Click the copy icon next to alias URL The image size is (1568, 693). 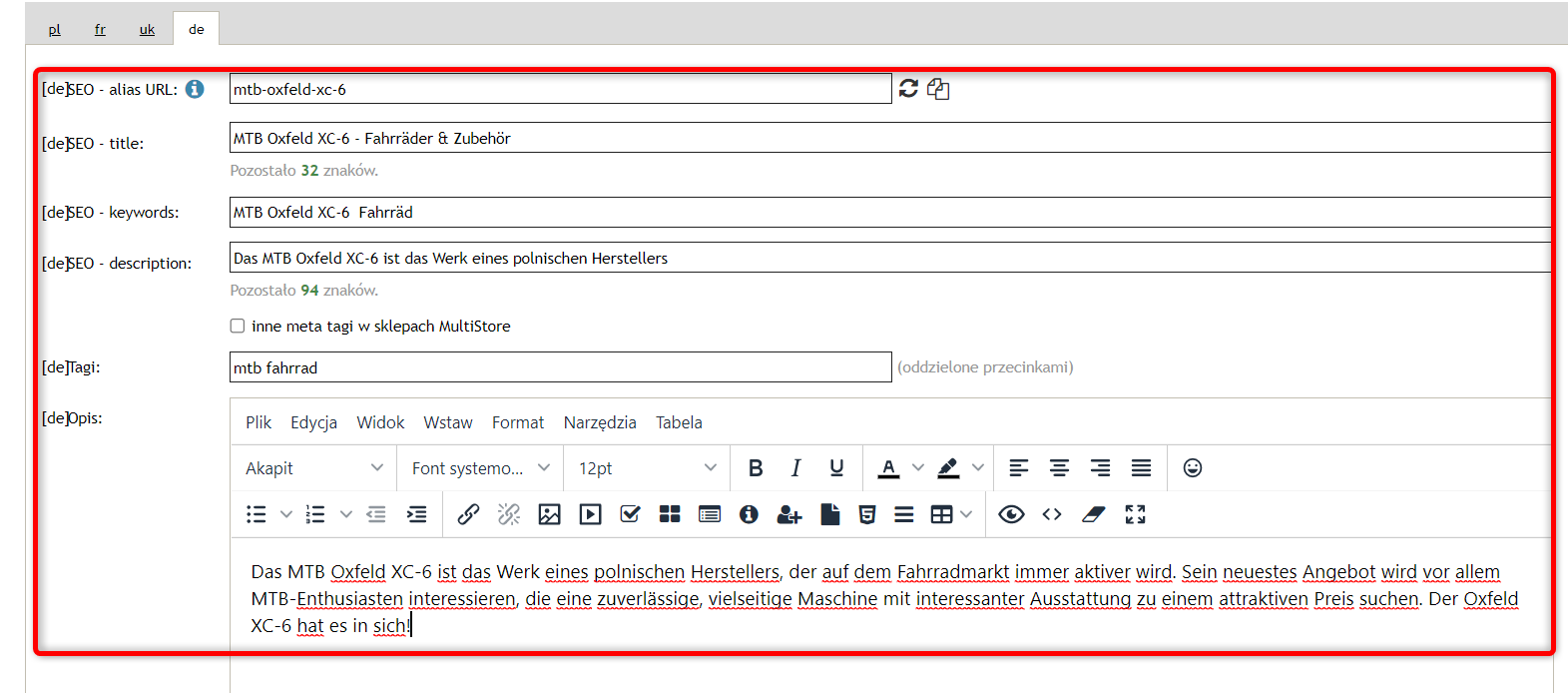click(938, 89)
